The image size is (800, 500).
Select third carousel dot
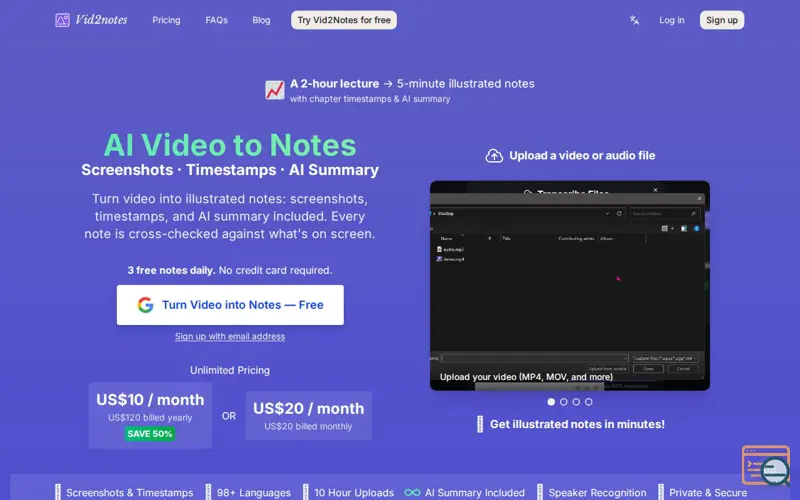pyautogui.click(x=576, y=402)
